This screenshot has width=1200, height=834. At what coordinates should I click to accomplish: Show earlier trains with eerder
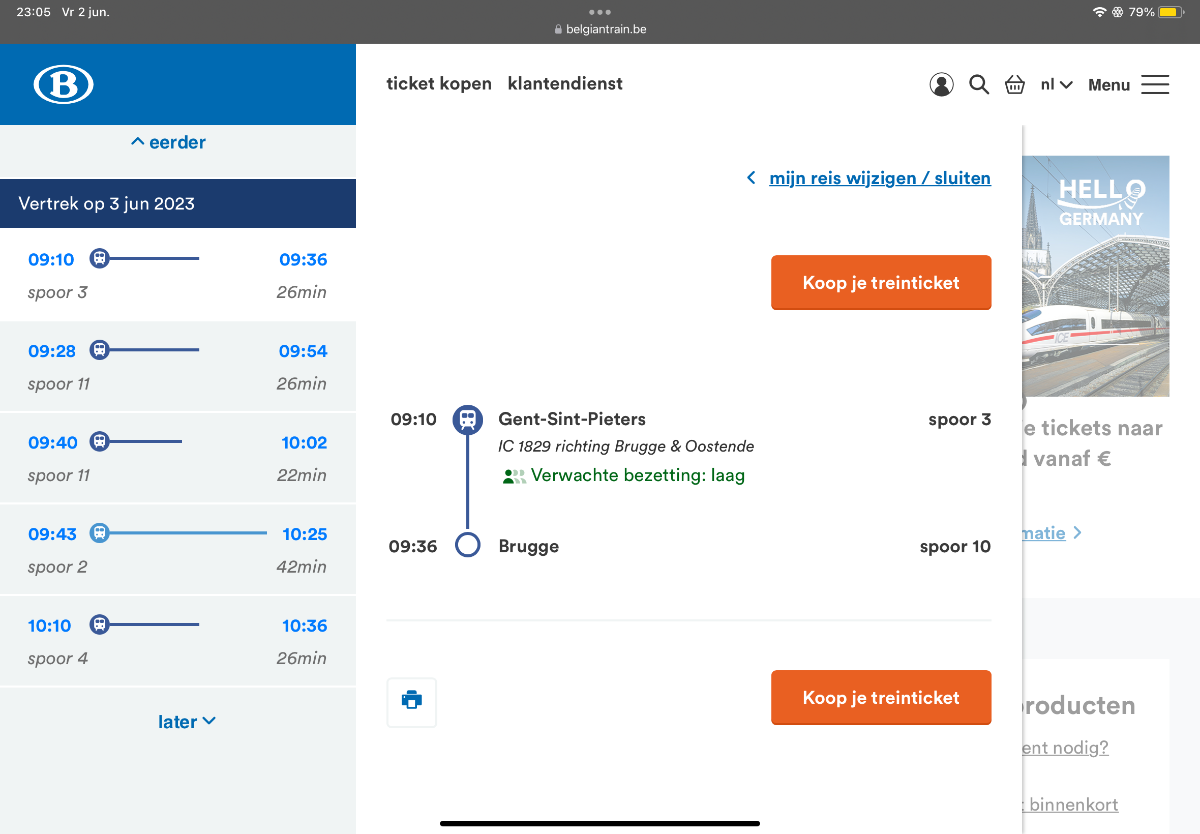[168, 142]
